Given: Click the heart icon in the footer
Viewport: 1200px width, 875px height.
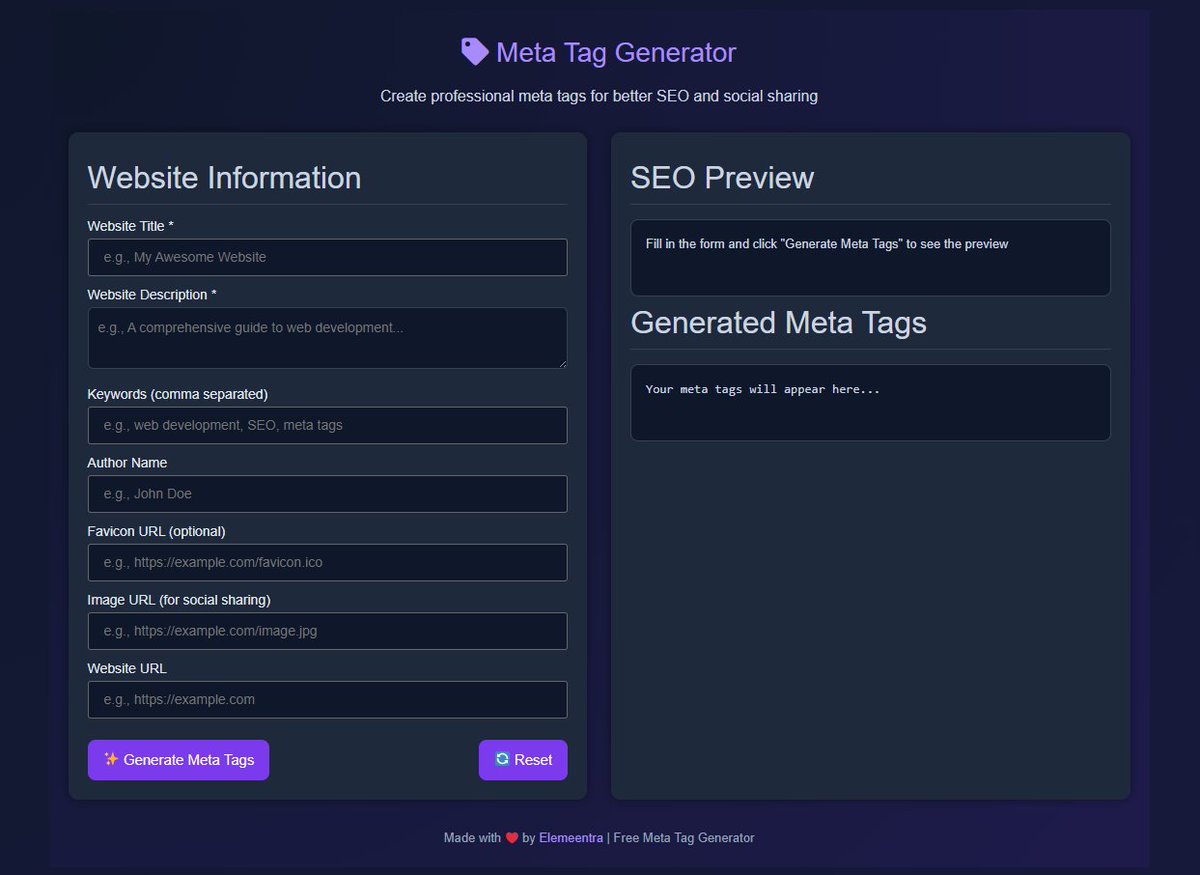Looking at the screenshot, I should (511, 838).
